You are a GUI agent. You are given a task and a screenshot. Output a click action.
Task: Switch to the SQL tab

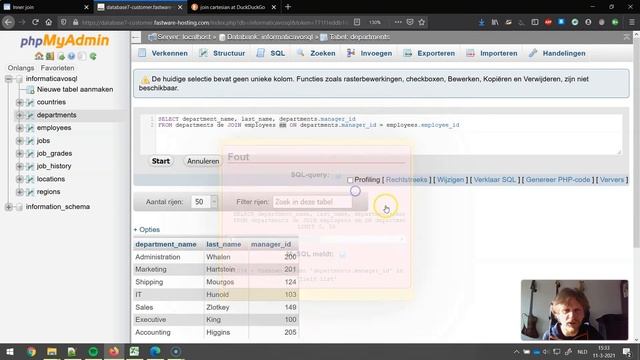[x=271, y=53]
